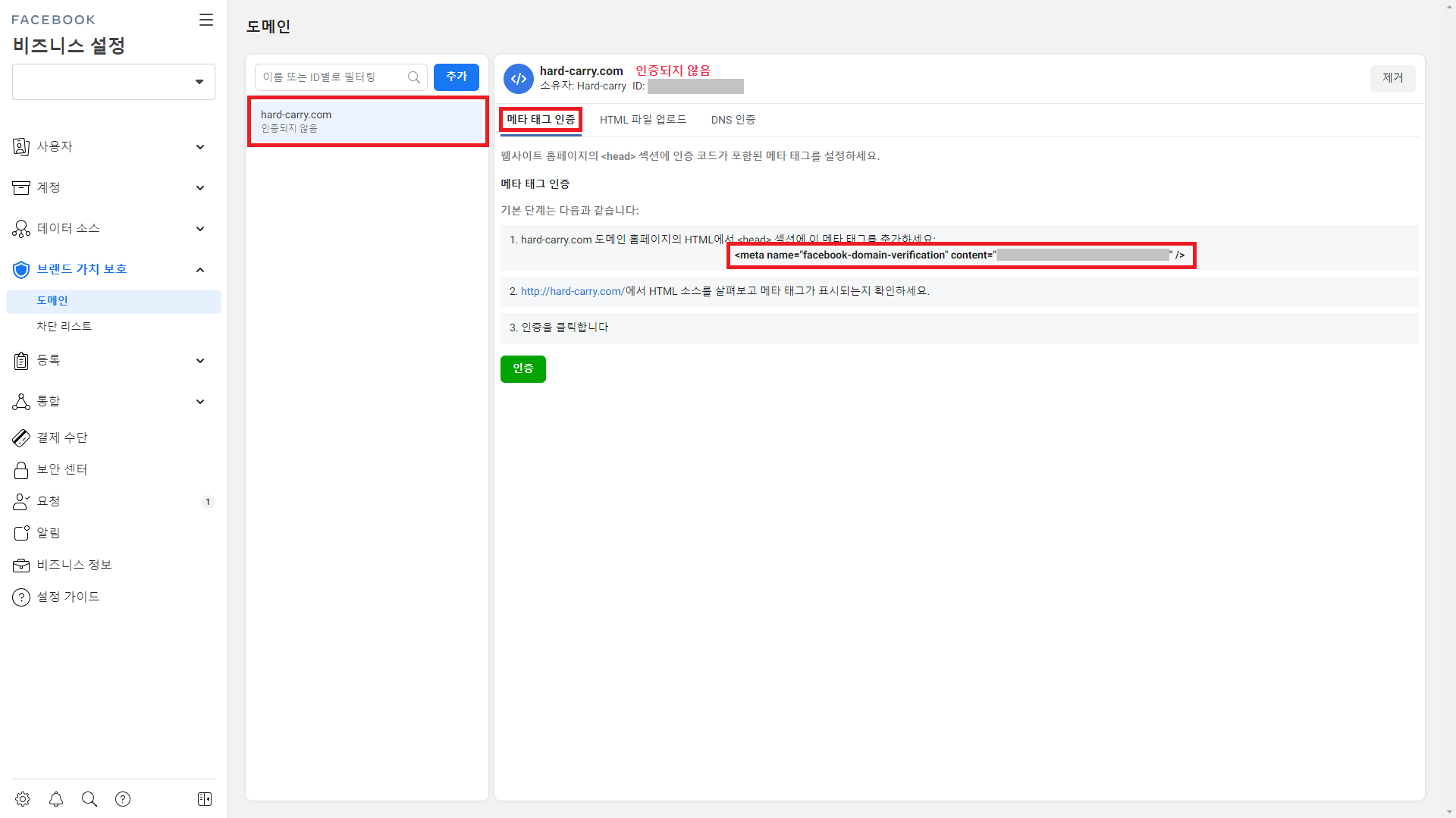Select hard-carry.com in the domain list
Screen dimensions: 1456x818
click(368, 121)
